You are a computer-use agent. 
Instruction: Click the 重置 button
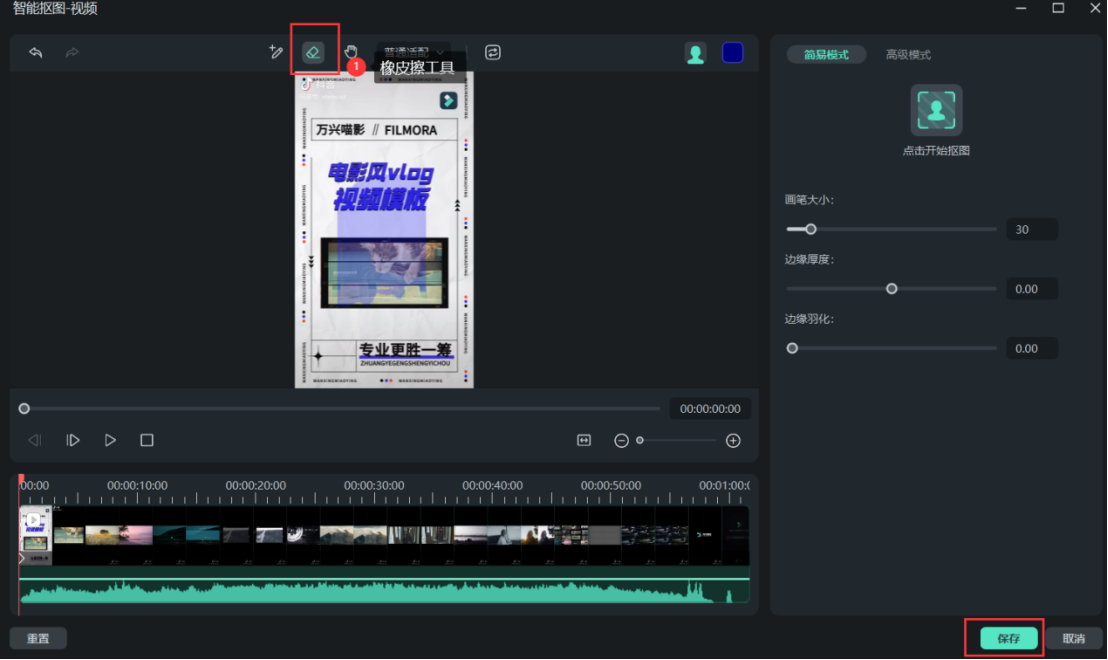pos(38,638)
